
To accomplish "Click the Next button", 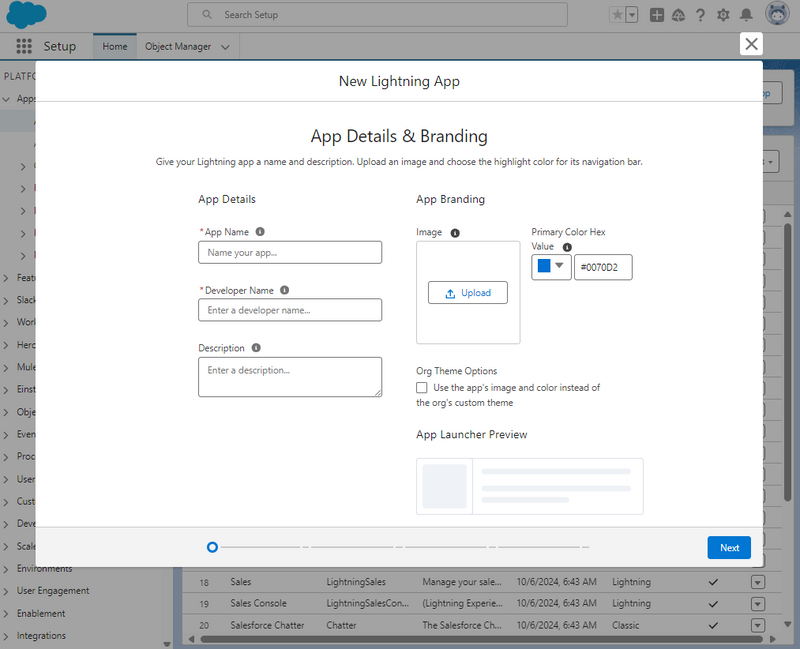I will [x=729, y=547].
